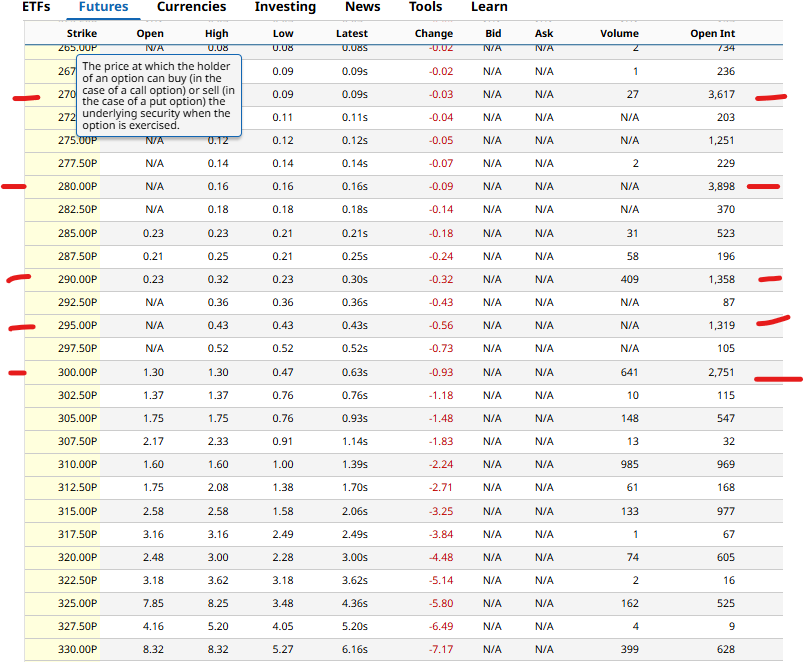This screenshot has height=662, width=804.
Task: Click open interest 977 value
Action: pos(726,511)
